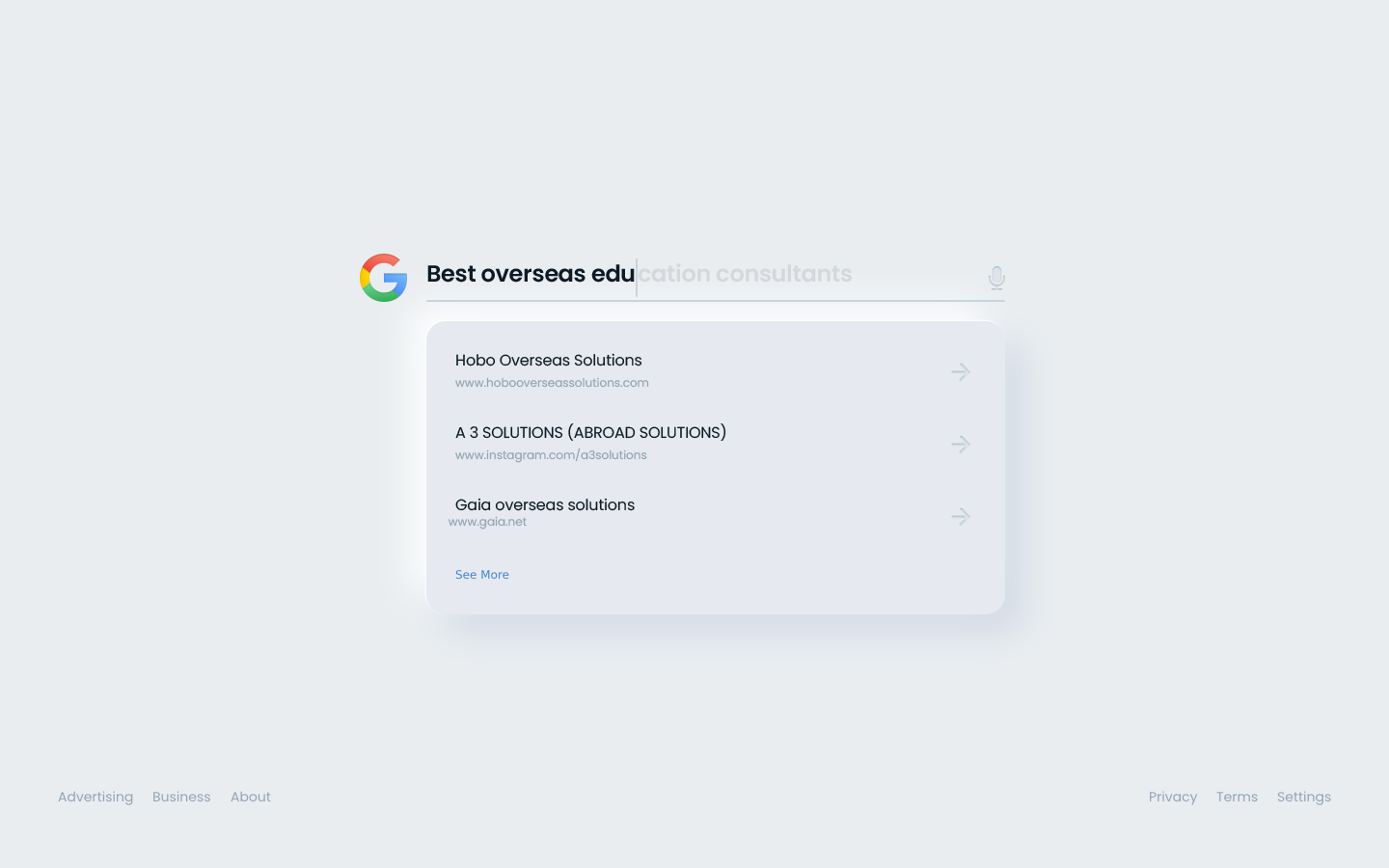Open the instagram.com/a3solutions URL
1389x868 pixels.
(551, 455)
